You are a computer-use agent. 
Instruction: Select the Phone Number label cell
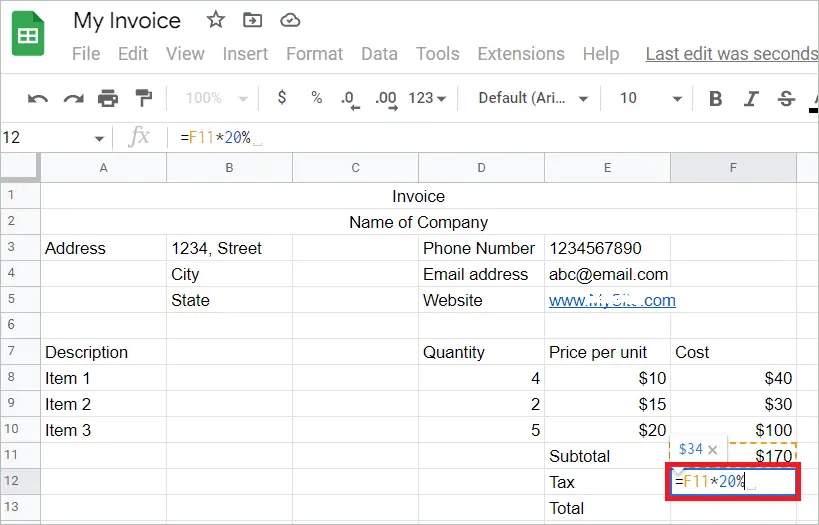481,248
